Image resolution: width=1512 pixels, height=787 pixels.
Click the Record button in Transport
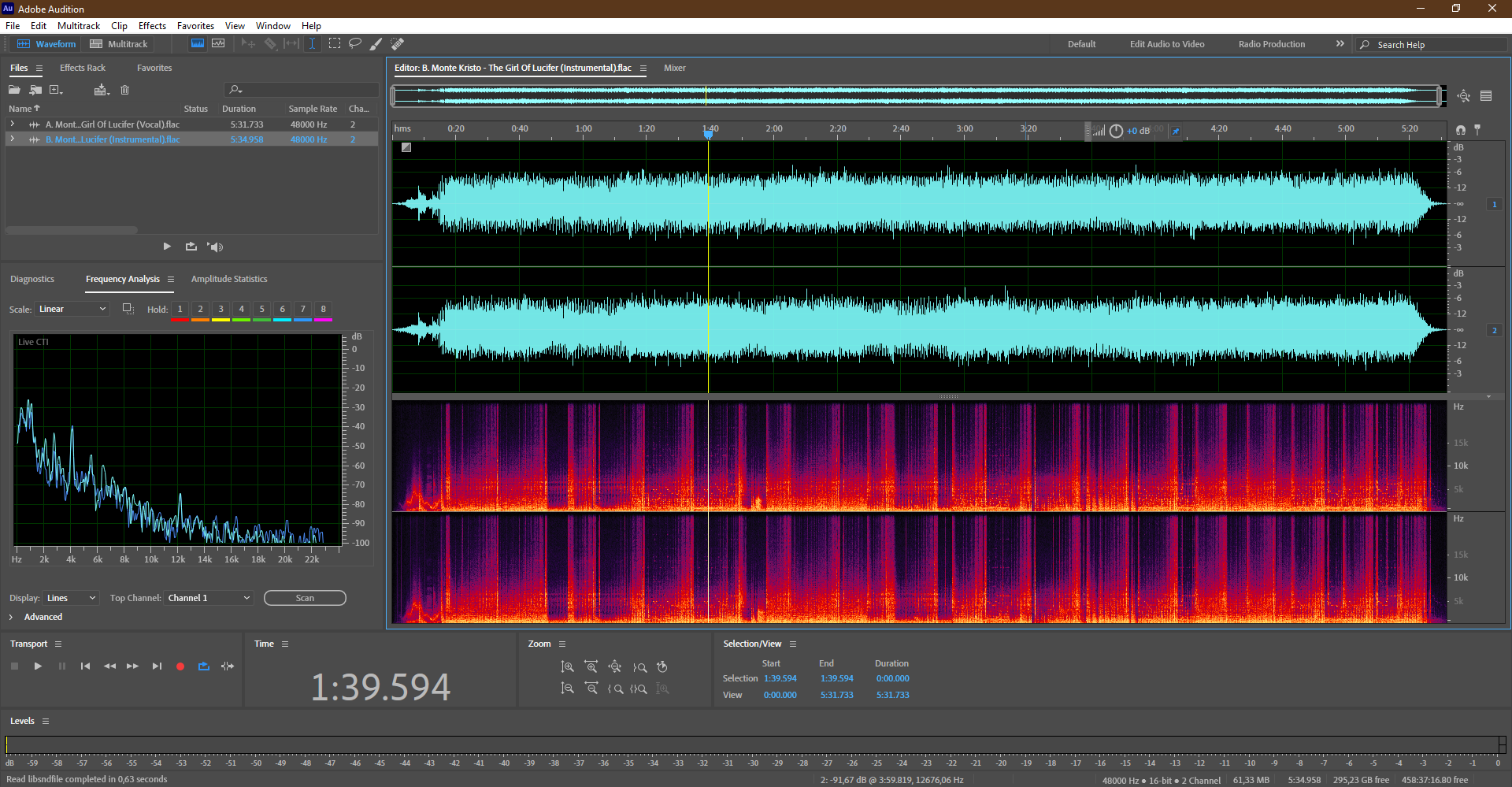(x=180, y=666)
